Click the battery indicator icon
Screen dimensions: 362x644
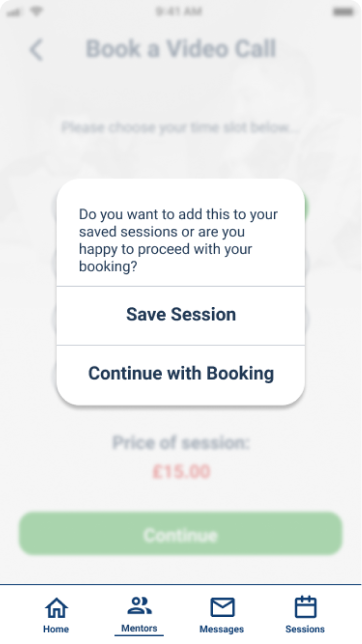[344, 12]
